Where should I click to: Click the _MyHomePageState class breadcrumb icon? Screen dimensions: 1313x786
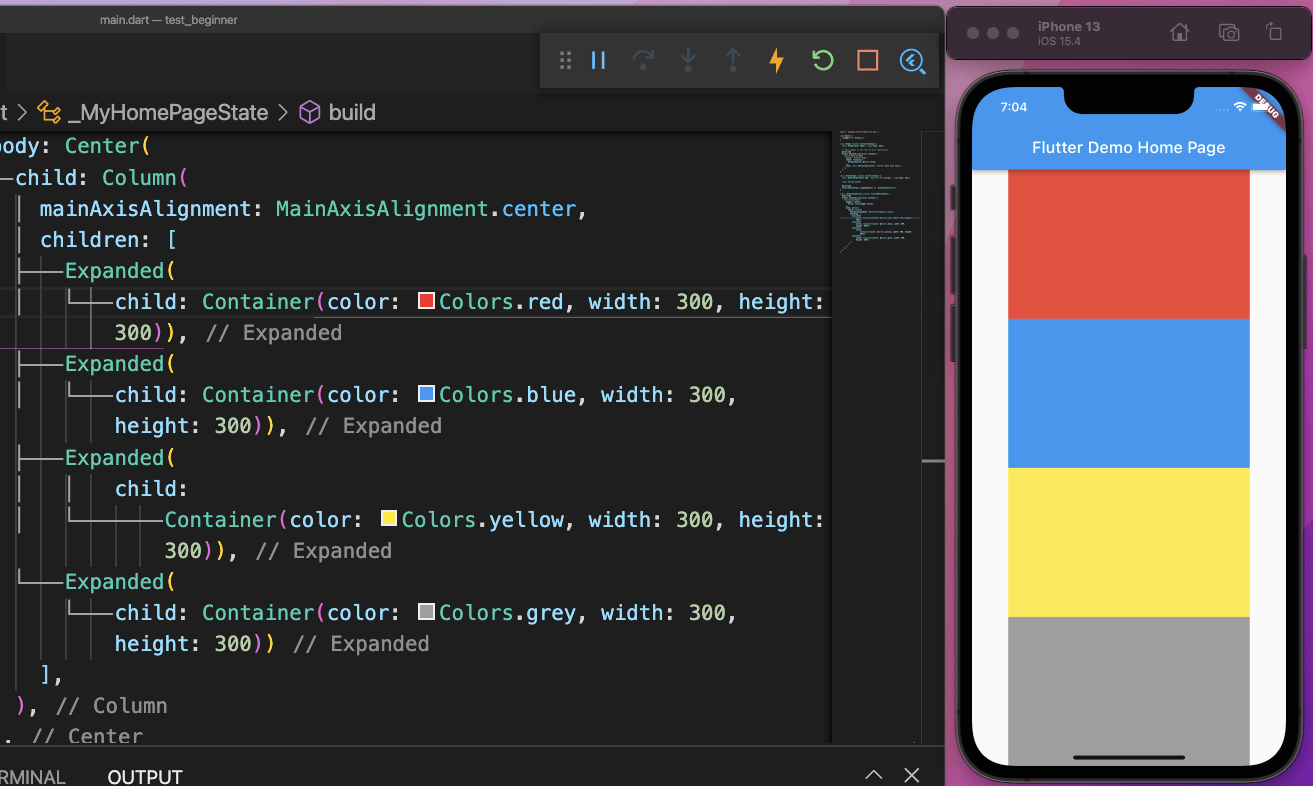pyautogui.click(x=48, y=112)
